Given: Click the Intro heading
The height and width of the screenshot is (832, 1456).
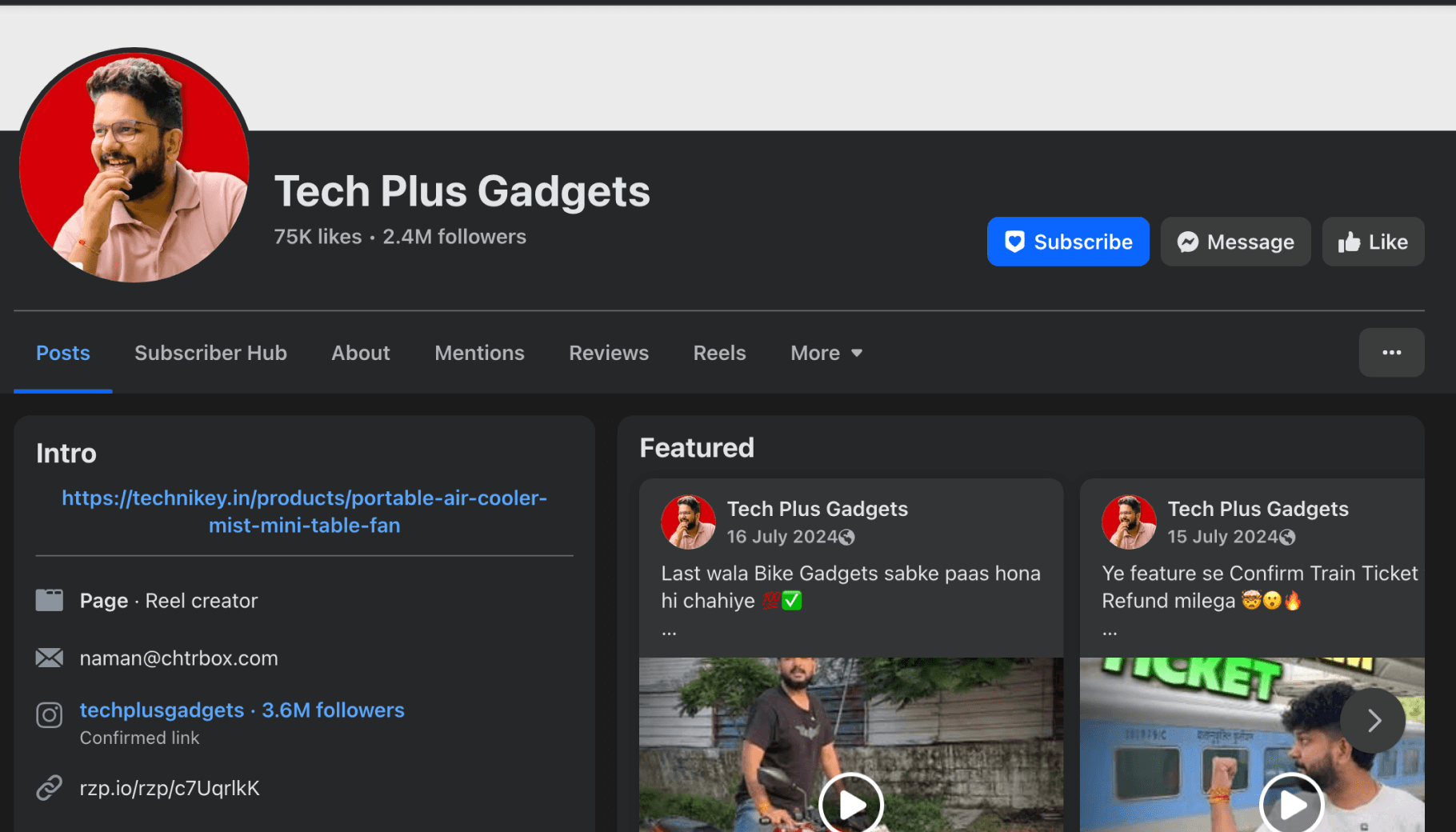Looking at the screenshot, I should click(x=66, y=454).
